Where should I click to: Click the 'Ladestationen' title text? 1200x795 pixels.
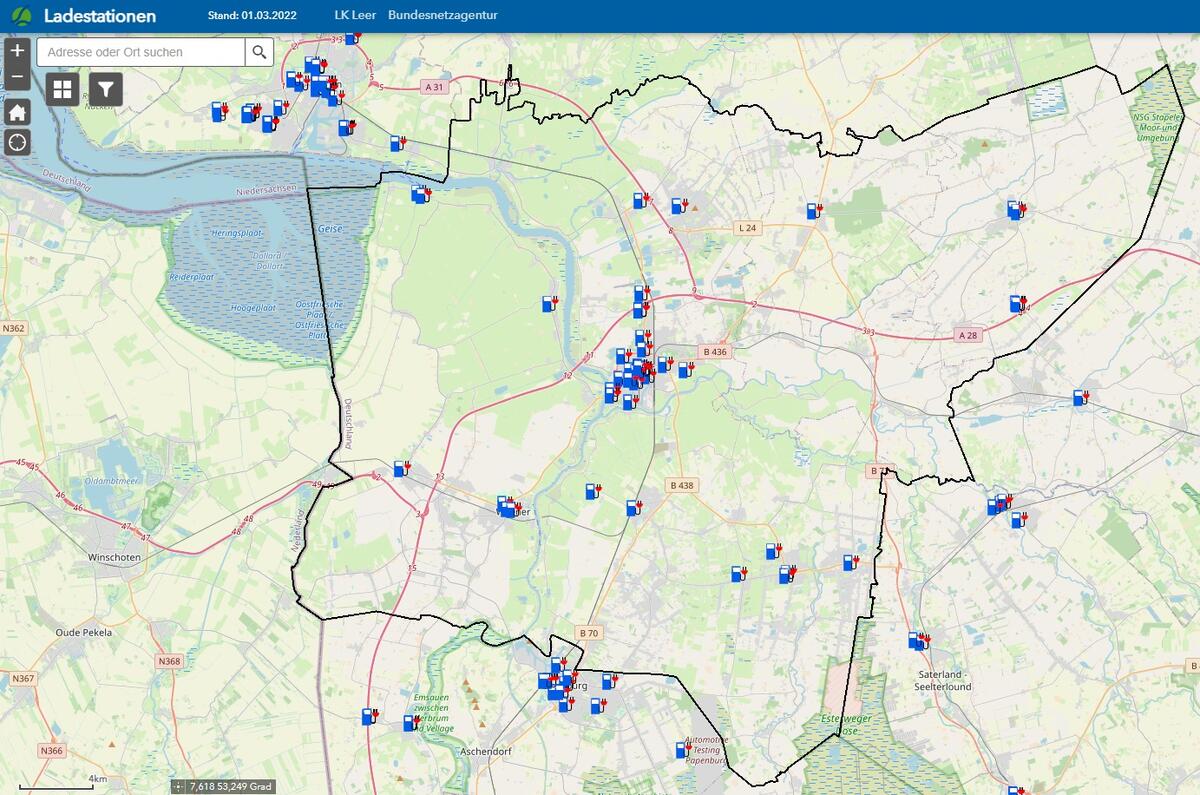point(100,16)
